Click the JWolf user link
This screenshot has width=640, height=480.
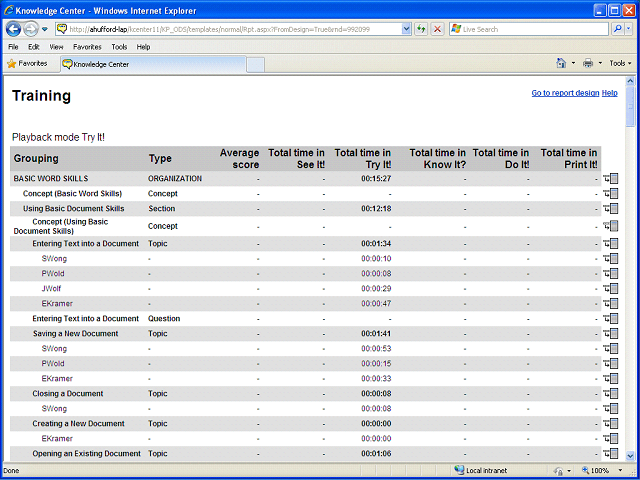click(51, 289)
